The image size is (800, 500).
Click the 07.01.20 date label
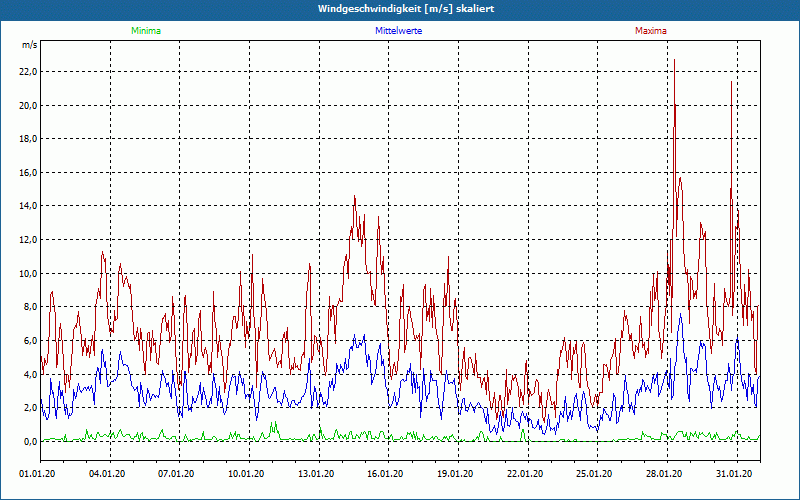(x=176, y=474)
